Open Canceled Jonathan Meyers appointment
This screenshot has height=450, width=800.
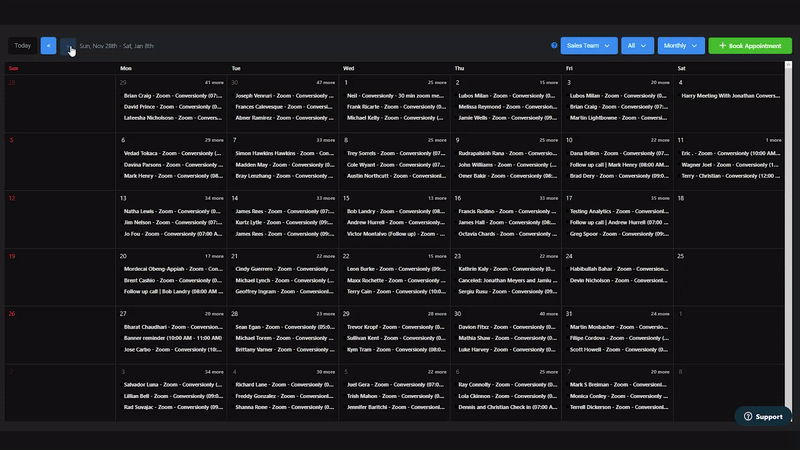click(x=506, y=281)
